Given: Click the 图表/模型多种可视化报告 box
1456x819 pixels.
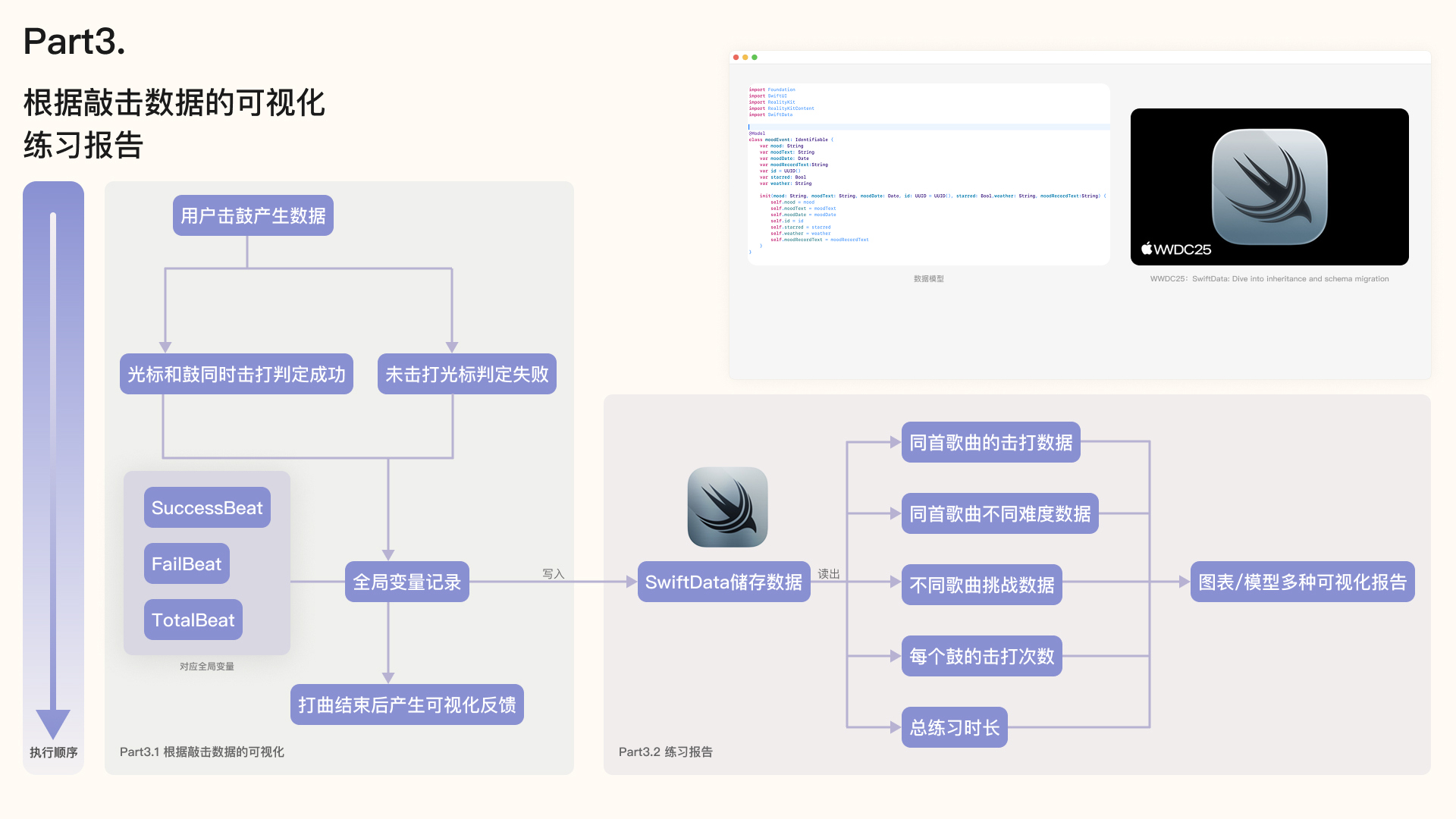Looking at the screenshot, I should (1302, 582).
